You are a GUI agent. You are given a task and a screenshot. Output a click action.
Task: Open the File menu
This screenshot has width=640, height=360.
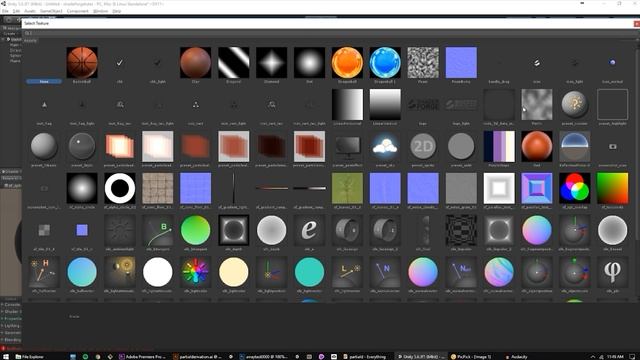pos(5,11)
